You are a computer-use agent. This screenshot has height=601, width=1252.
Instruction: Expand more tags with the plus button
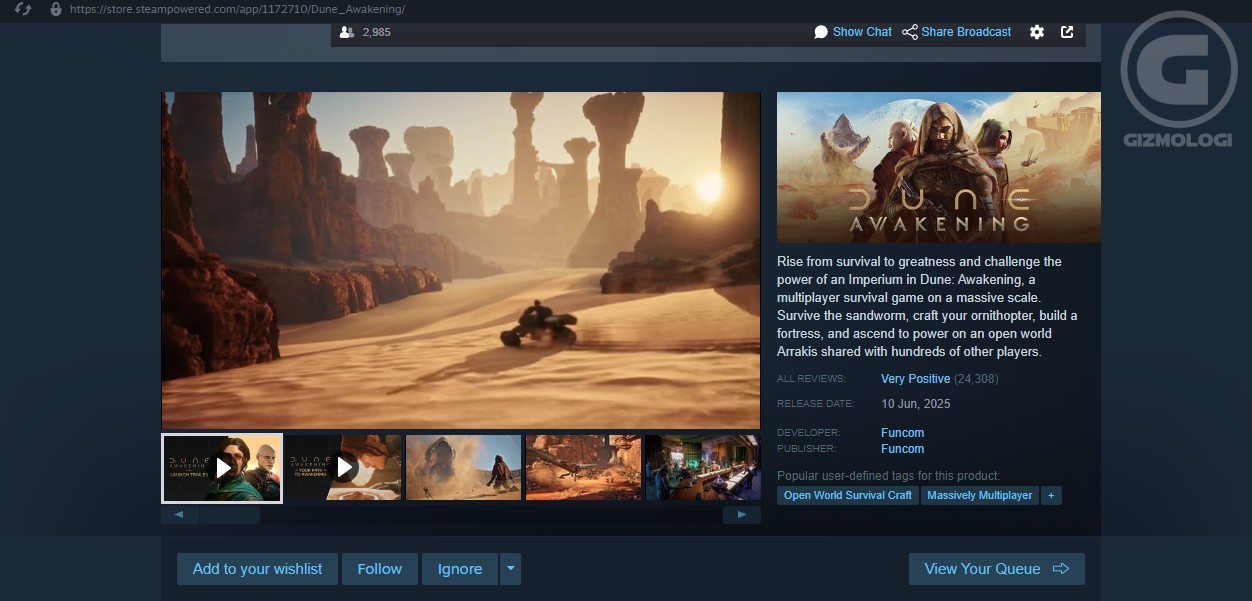1051,495
